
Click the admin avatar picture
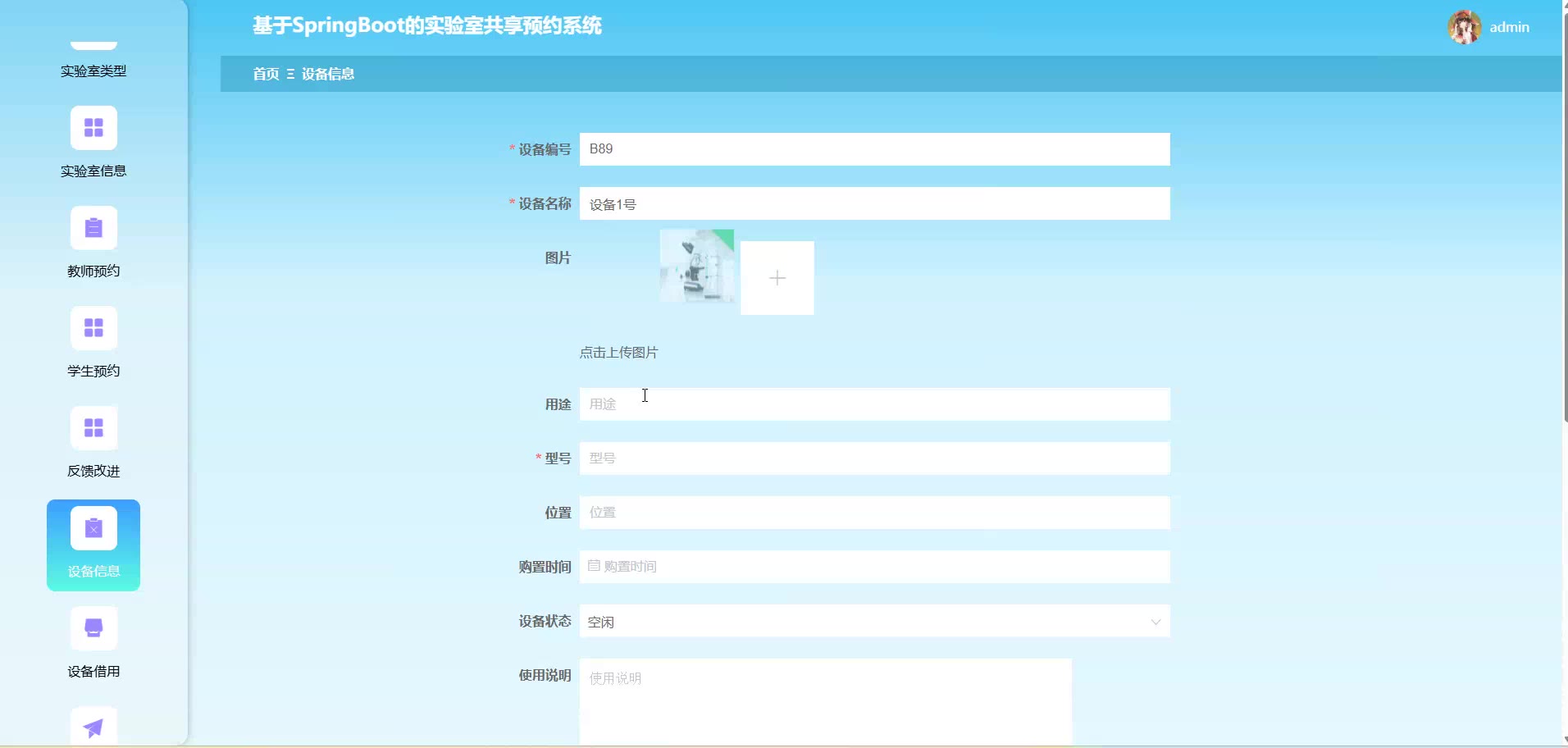1465,27
